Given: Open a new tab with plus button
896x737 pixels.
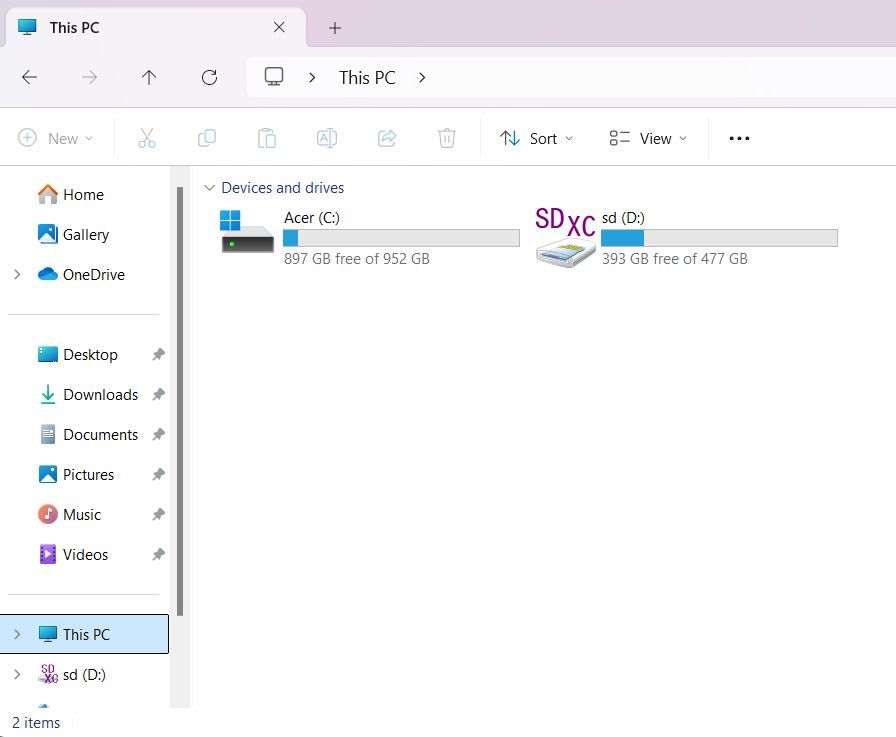Looking at the screenshot, I should point(335,27).
